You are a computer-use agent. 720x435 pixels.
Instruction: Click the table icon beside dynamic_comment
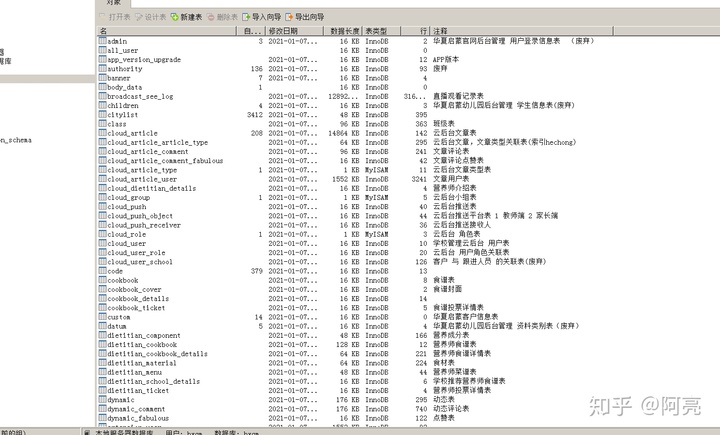click(x=102, y=408)
